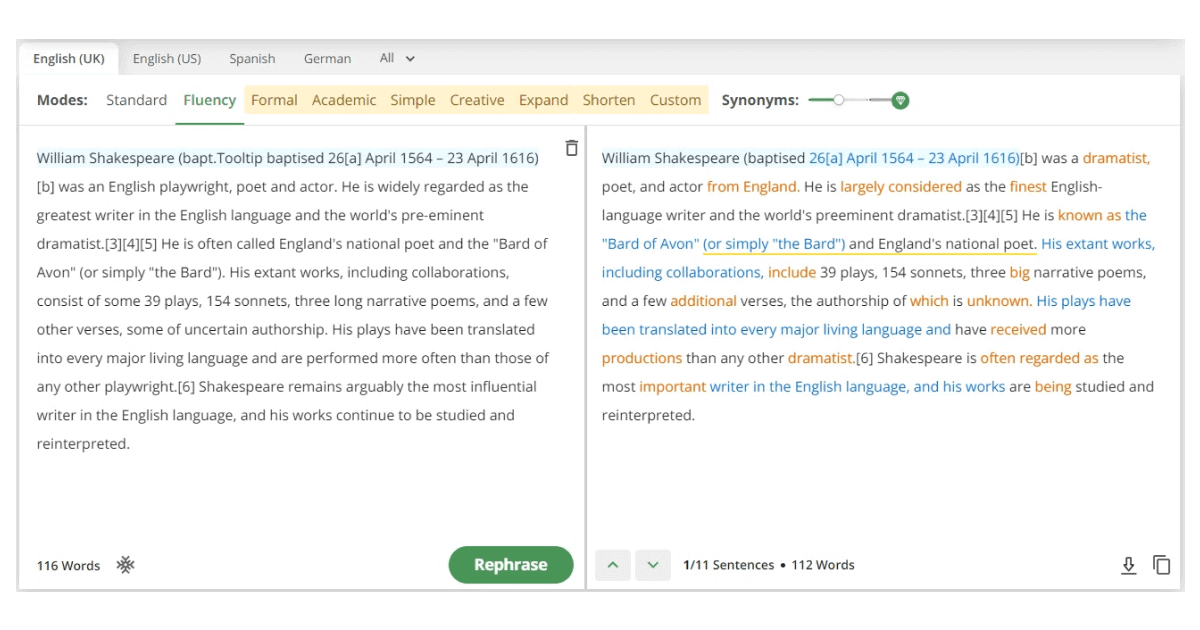Delete input text with trash icon
This screenshot has width=1200, height=630.
coord(572,148)
